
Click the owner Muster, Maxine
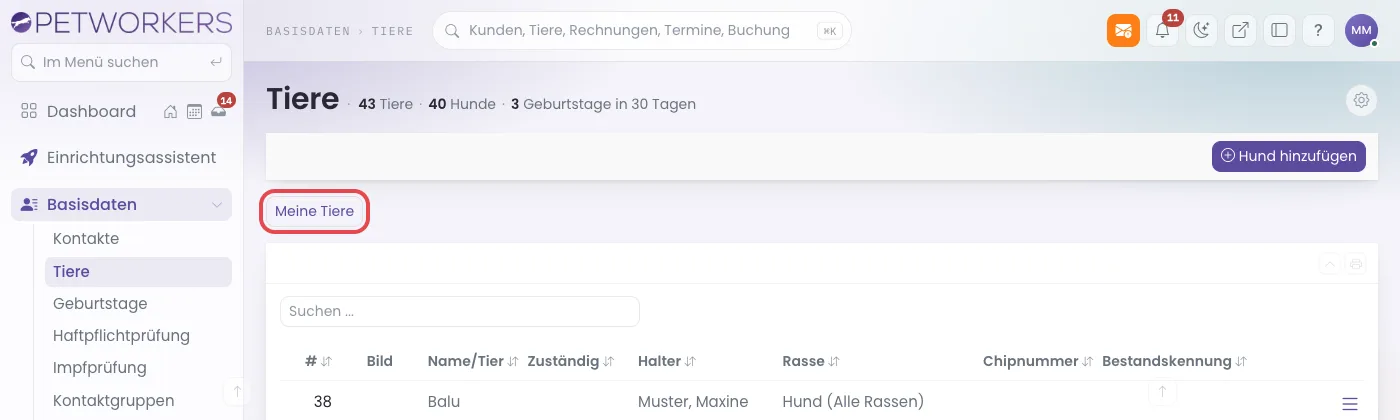693,402
